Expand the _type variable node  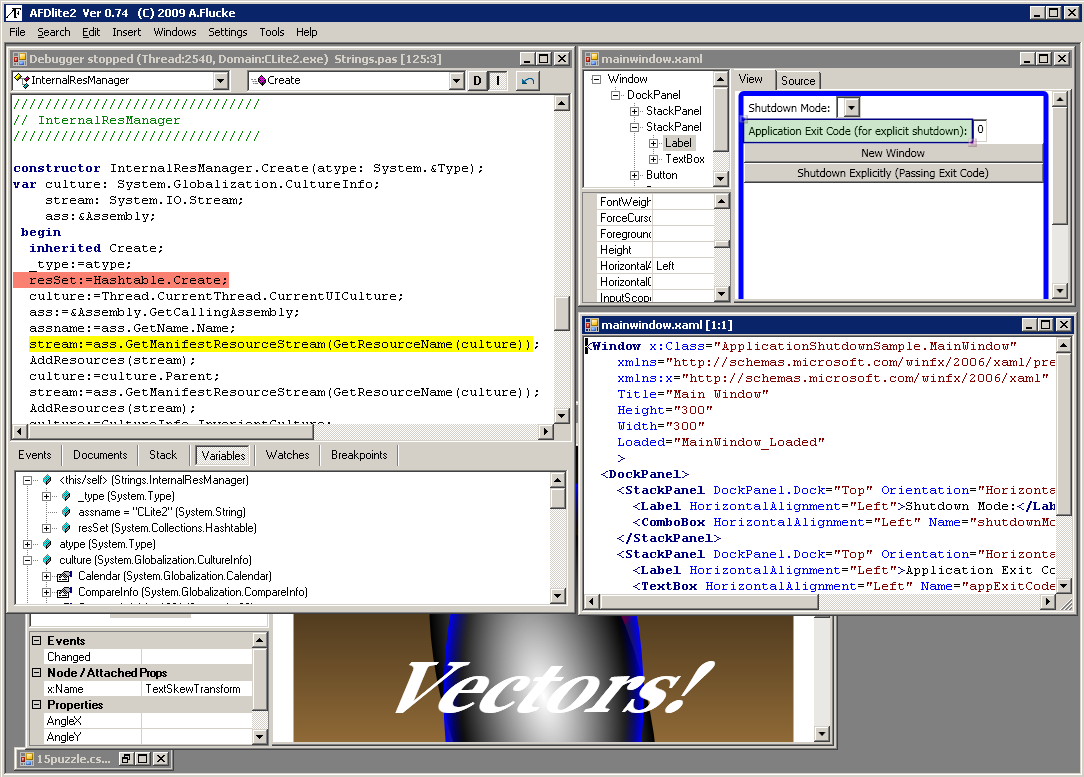click(x=46, y=496)
